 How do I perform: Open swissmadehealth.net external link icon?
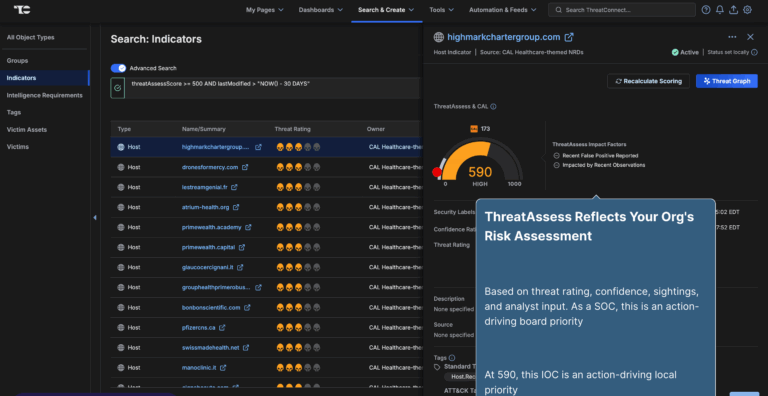pos(246,347)
